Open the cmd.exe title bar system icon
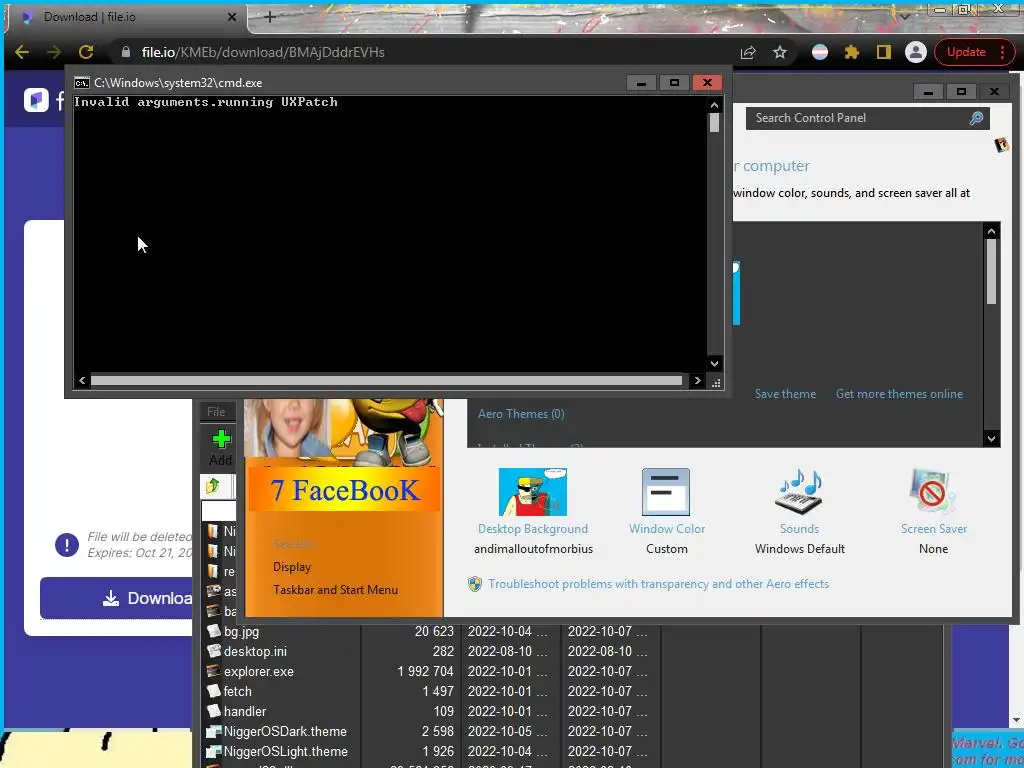 82,83
